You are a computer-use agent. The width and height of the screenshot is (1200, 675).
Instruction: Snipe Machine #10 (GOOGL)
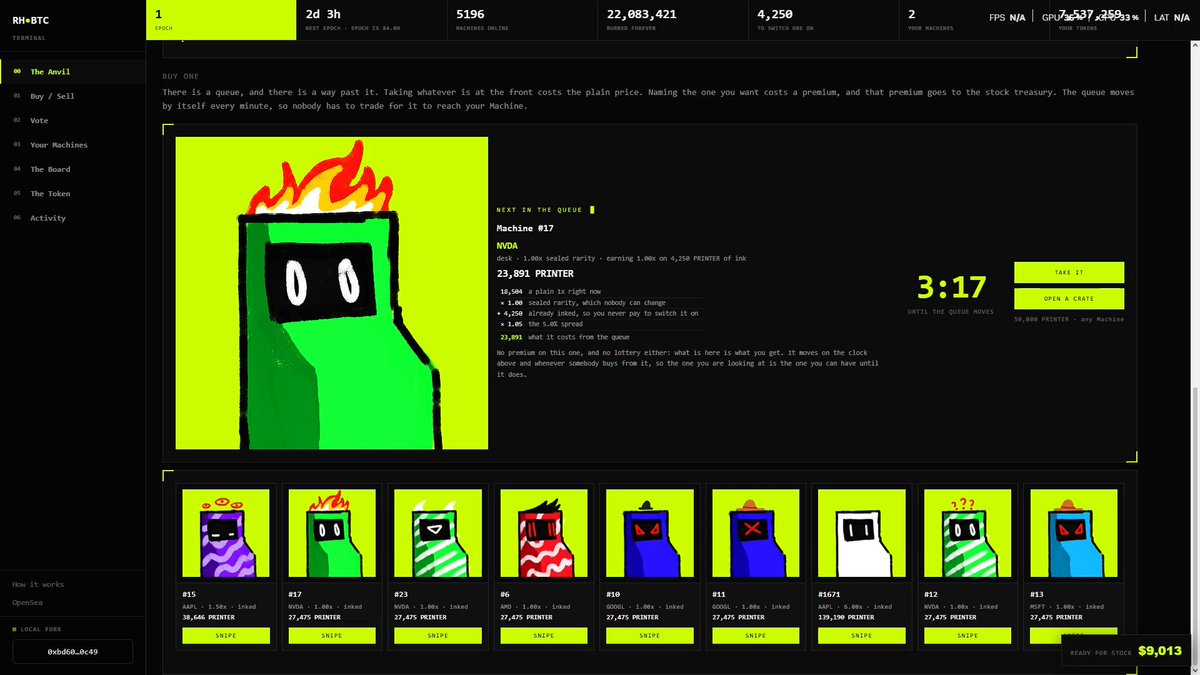coord(649,635)
